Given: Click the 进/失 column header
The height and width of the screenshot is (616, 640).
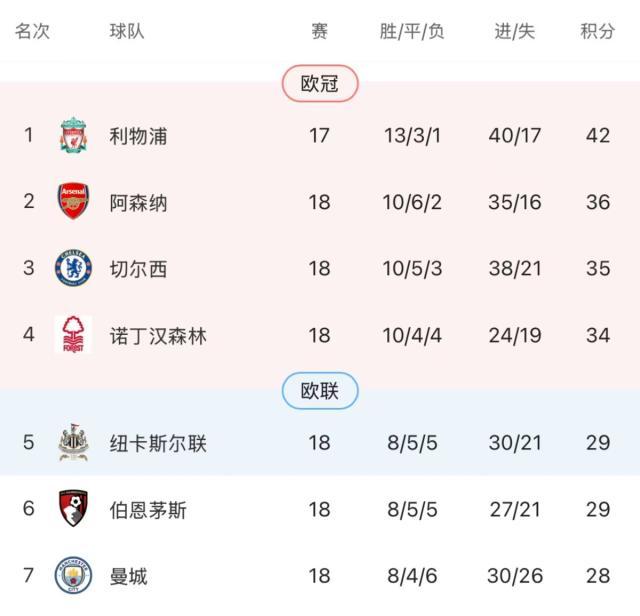Looking at the screenshot, I should (515, 31).
